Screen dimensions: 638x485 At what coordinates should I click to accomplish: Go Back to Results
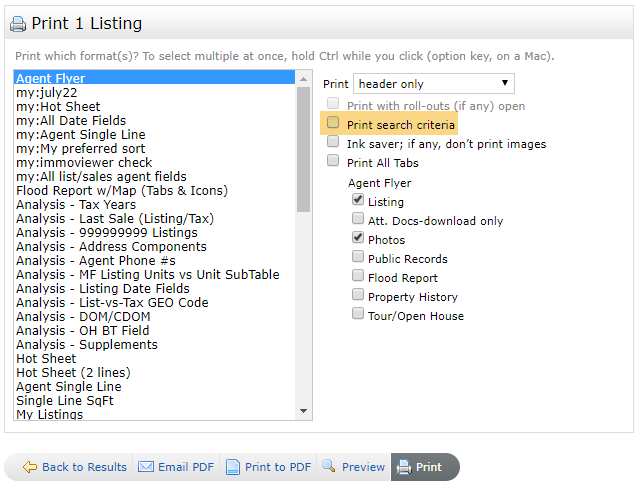pyautogui.click(x=84, y=467)
